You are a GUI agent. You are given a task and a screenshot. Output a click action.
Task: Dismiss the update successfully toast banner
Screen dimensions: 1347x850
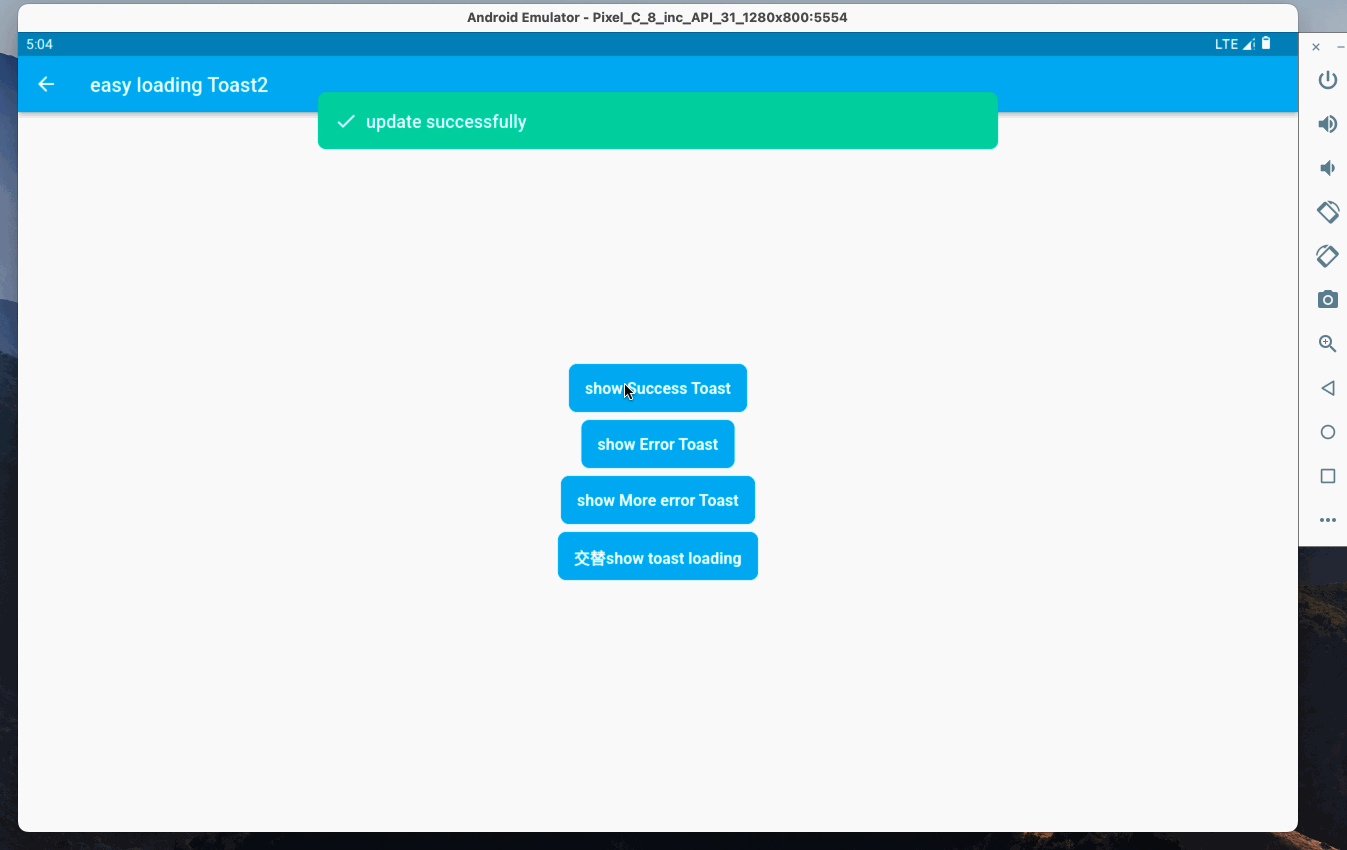[x=657, y=121]
